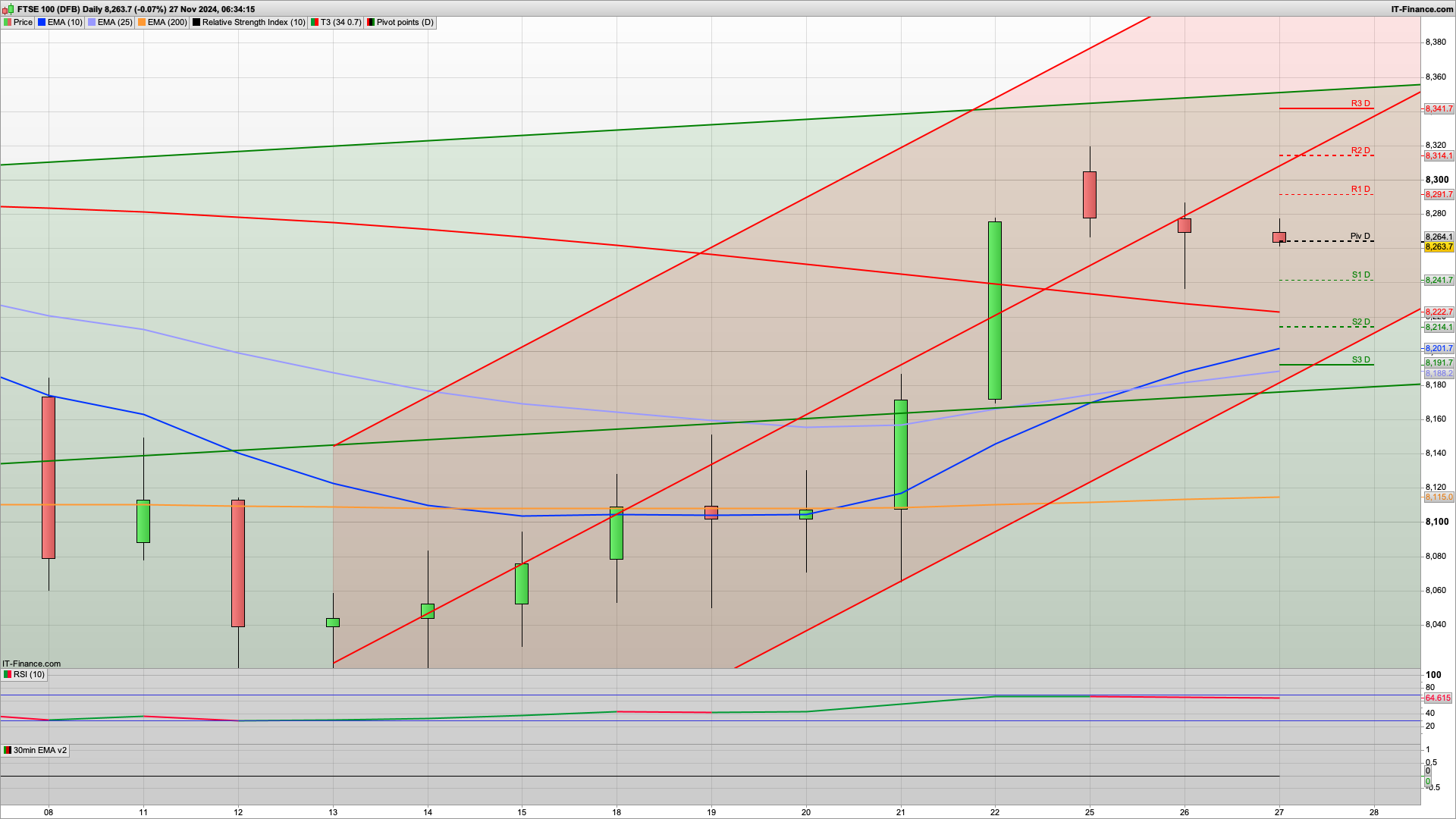The height and width of the screenshot is (819, 1456).
Task: Click the 28 date axis label
Action: click(x=1374, y=812)
